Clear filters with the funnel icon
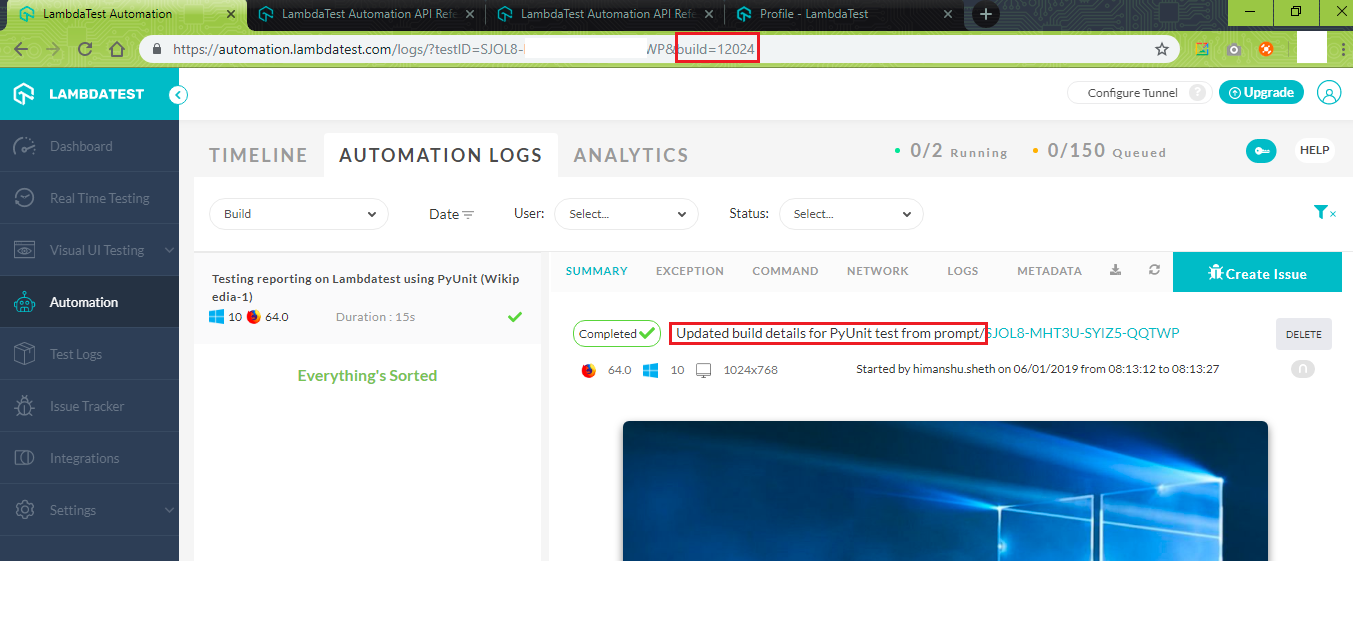 point(1324,212)
